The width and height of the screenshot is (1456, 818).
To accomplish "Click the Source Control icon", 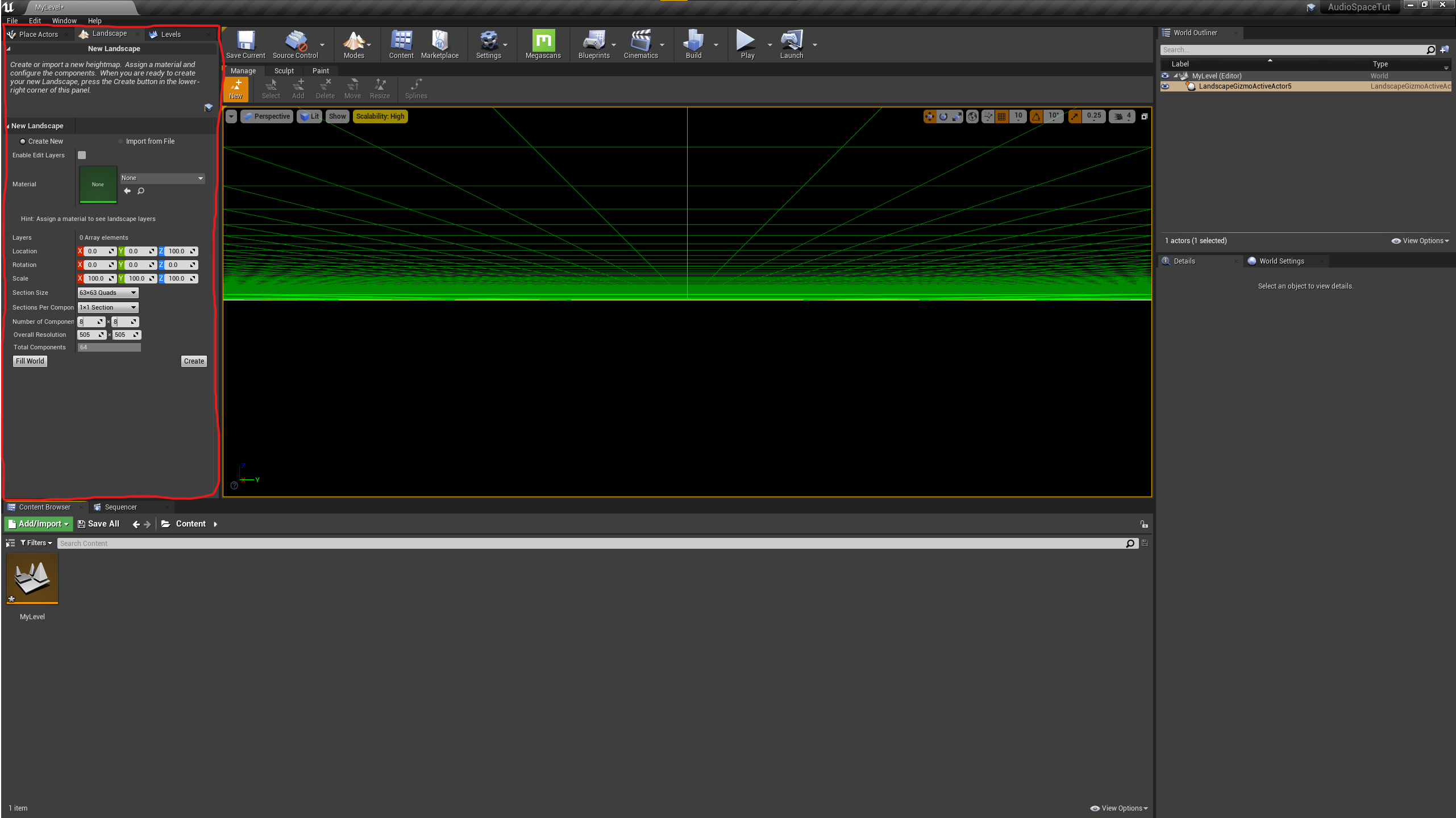I will 295,44.
